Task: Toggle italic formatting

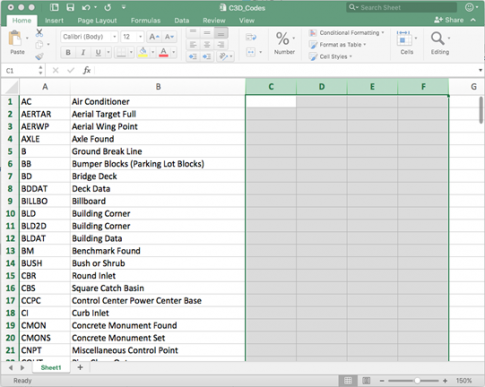Action: pyautogui.click(x=83, y=52)
